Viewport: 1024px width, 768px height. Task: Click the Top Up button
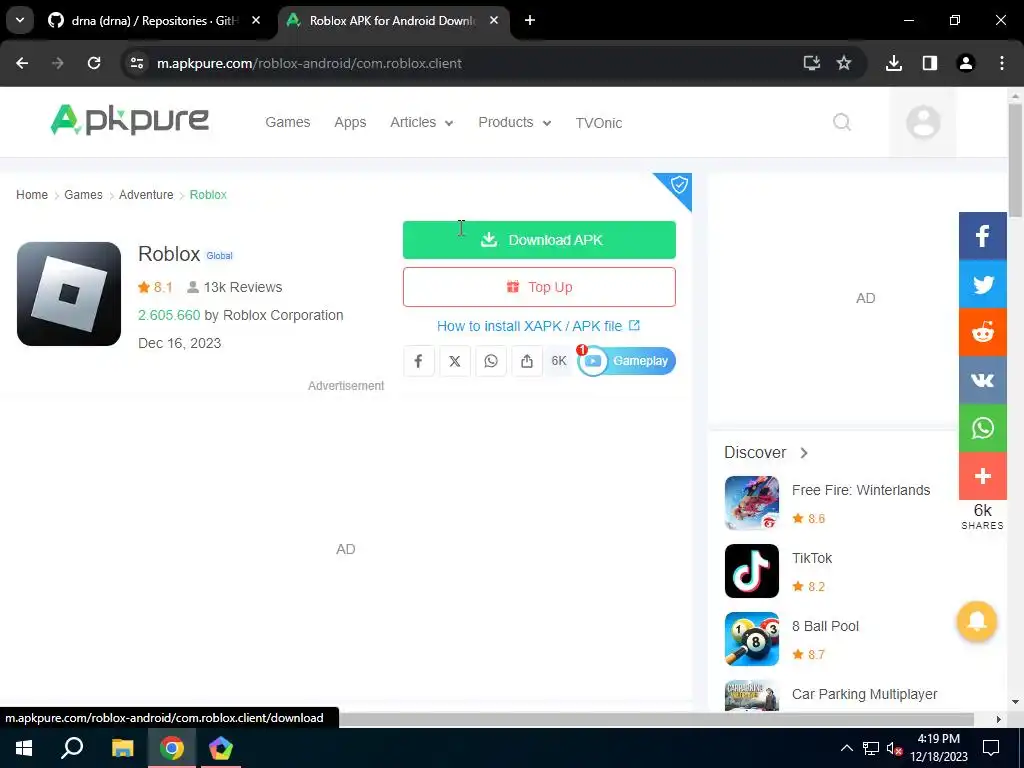pyautogui.click(x=539, y=287)
